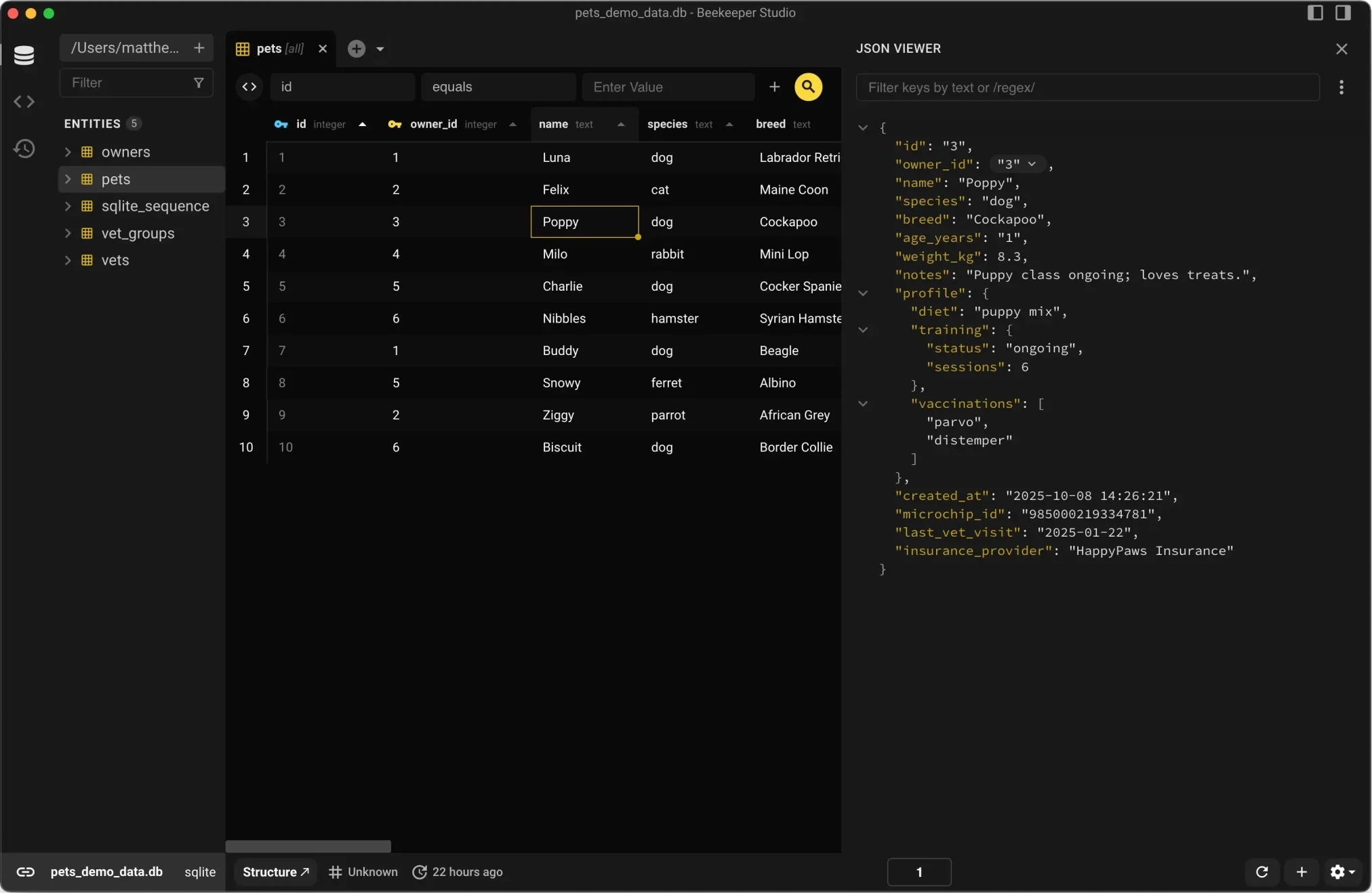Open the owner_id "3" foreign key dropdown in the JSON Viewer
The width and height of the screenshot is (1372, 893).
[x=1017, y=165]
